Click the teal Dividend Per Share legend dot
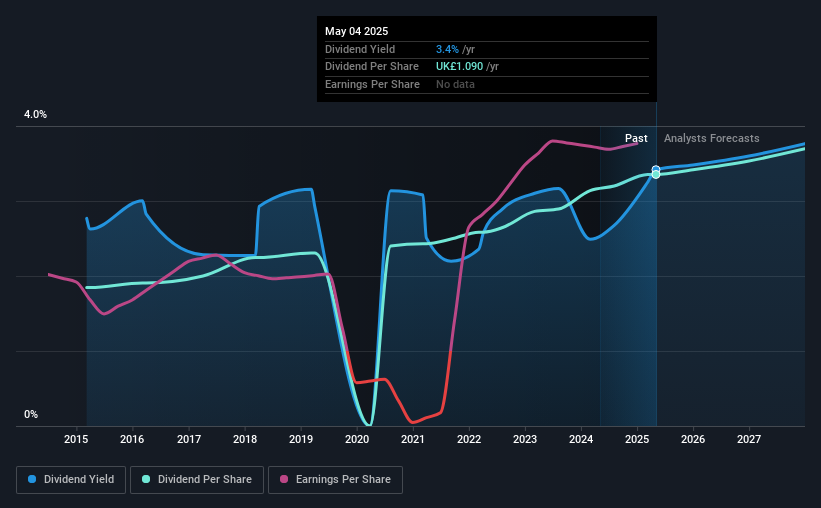The width and height of the screenshot is (821, 508). pos(146,479)
